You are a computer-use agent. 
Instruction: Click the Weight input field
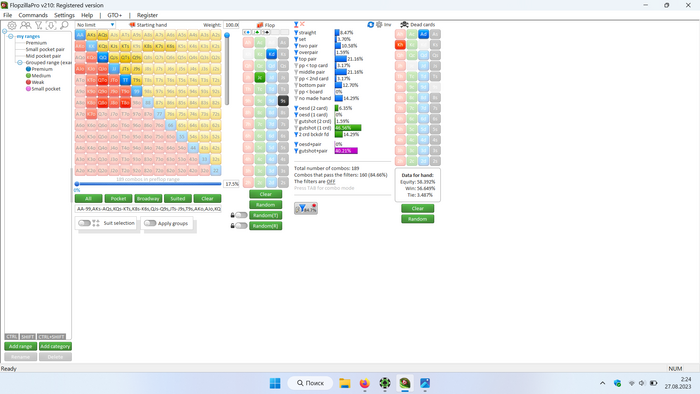point(232,25)
